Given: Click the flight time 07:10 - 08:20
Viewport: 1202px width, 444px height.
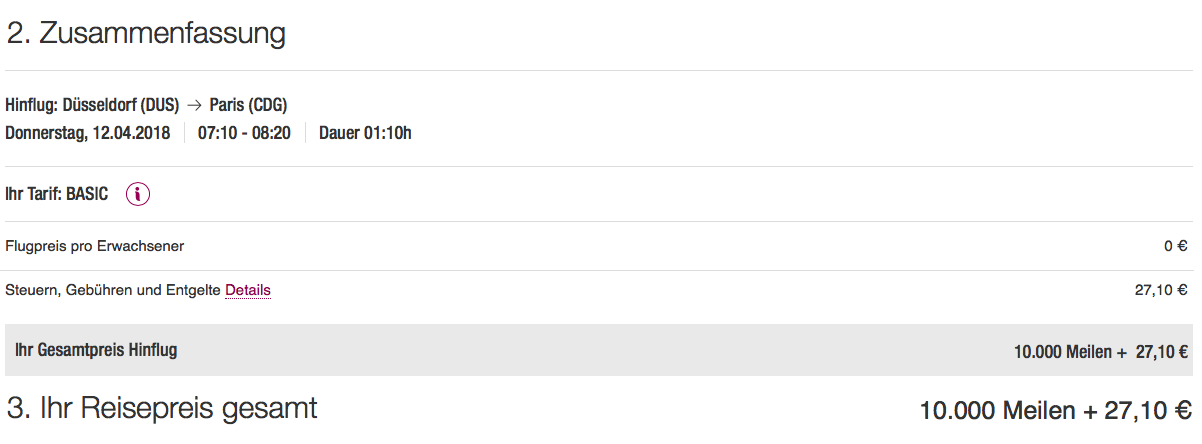Looking at the screenshot, I should tap(244, 132).
